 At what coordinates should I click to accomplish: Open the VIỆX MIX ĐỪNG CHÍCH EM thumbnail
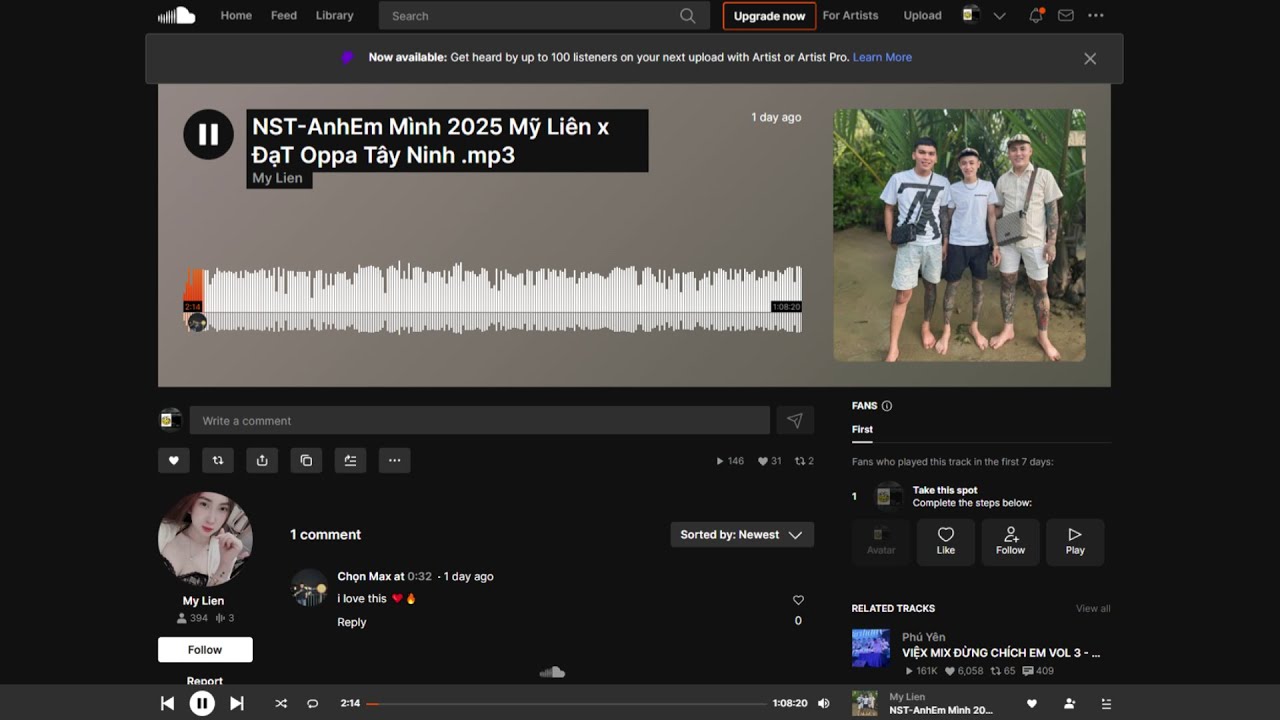pos(871,648)
